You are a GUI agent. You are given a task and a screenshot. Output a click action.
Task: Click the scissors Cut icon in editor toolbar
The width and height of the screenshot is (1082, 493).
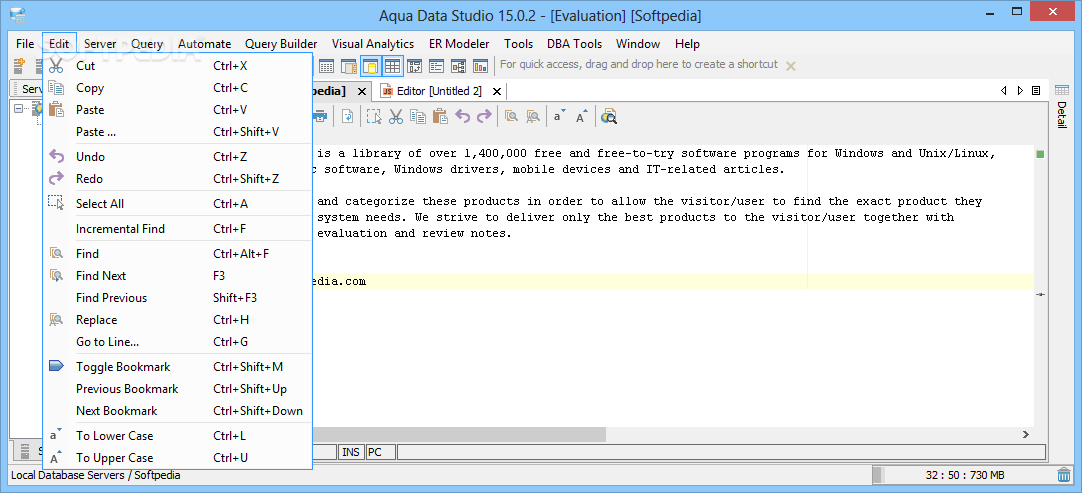[x=395, y=117]
